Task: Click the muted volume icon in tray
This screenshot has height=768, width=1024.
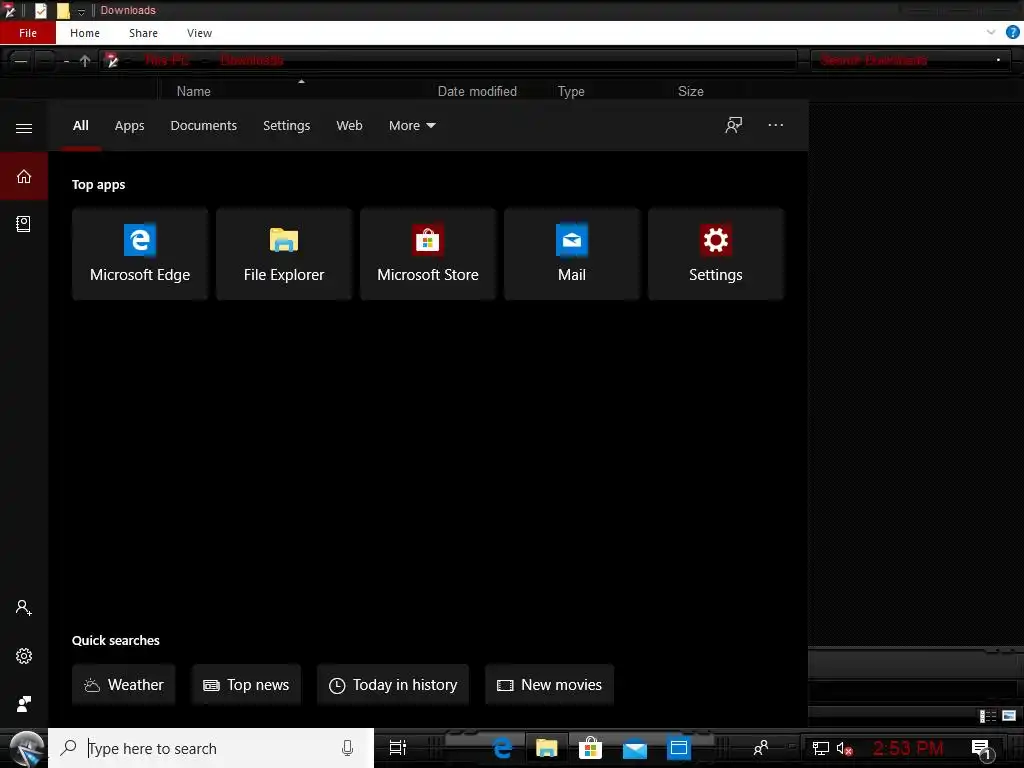Action: point(844,749)
